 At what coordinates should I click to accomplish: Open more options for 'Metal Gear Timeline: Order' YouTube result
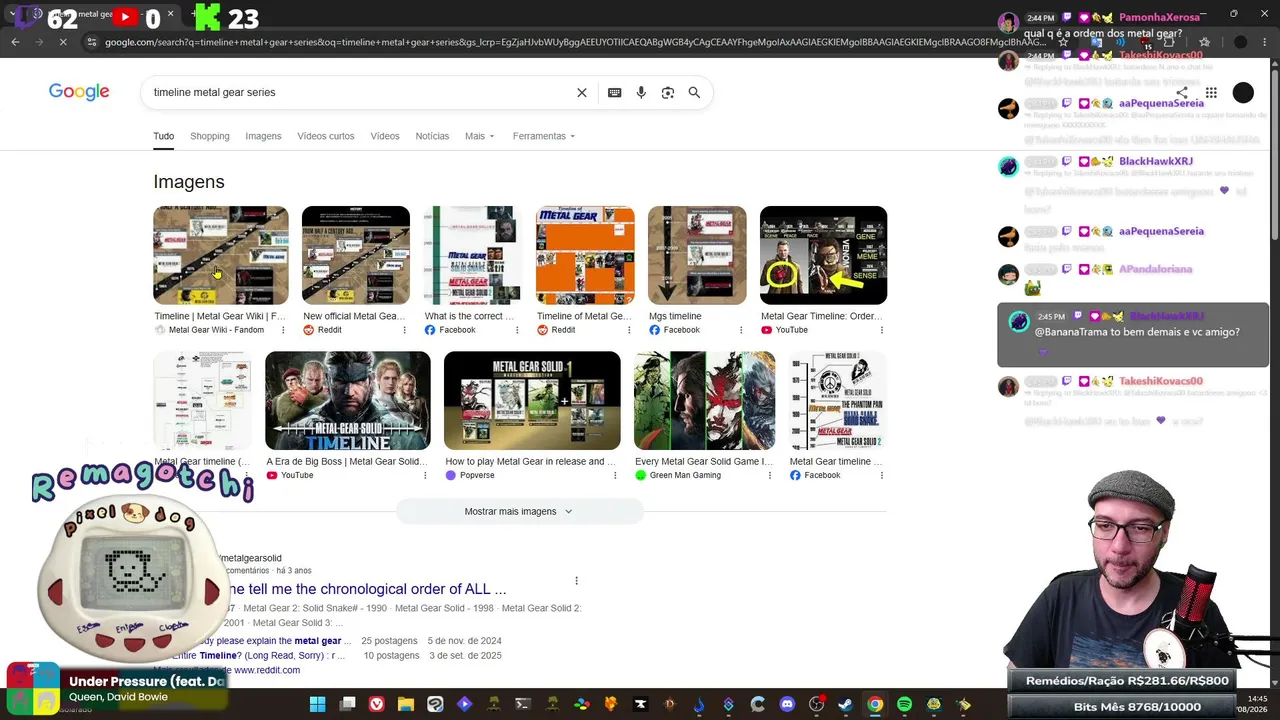(881, 330)
